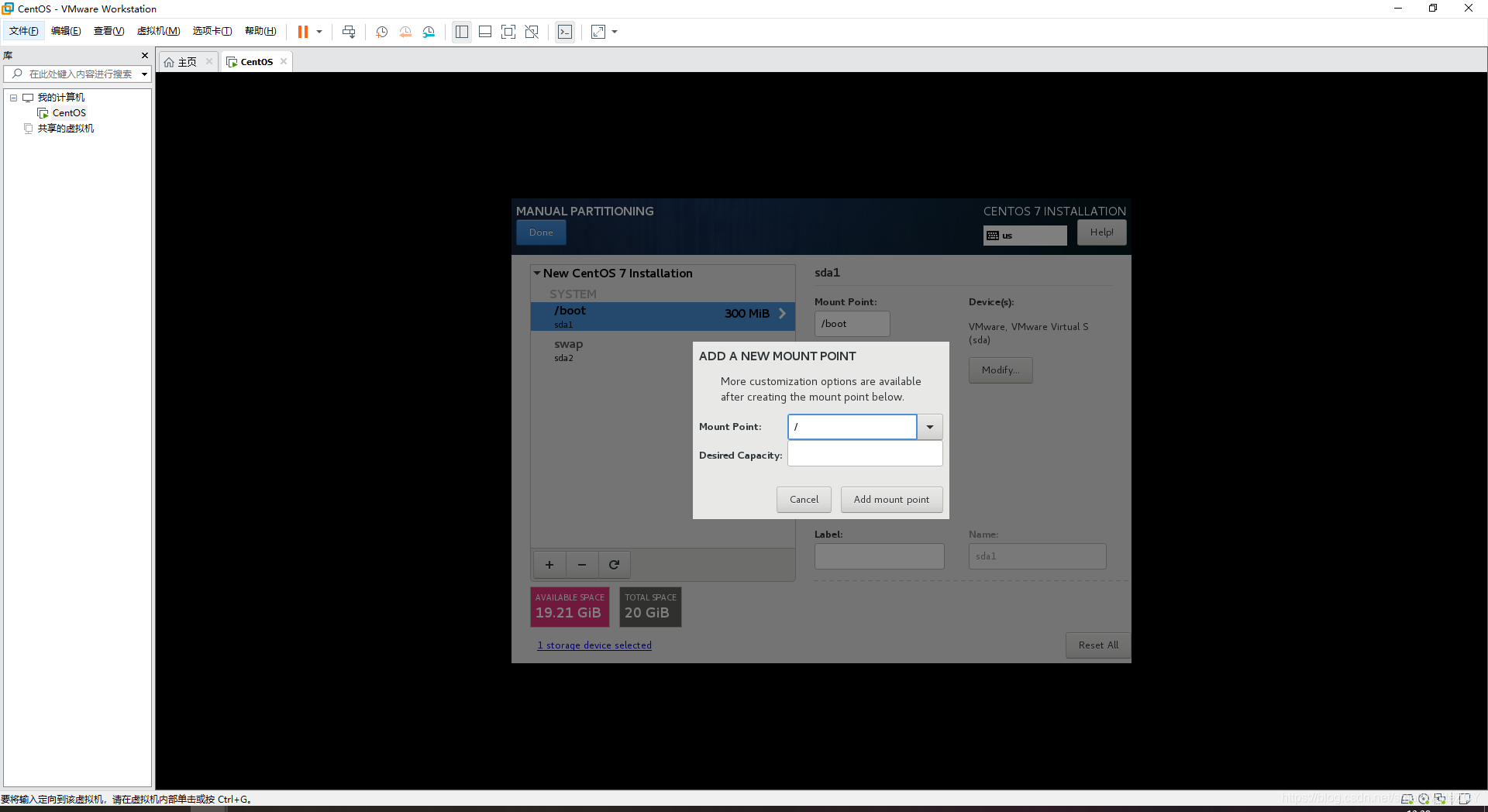Screen dimensions: 1488x812
Task: Click the message log status icon
Action: tap(1464, 799)
